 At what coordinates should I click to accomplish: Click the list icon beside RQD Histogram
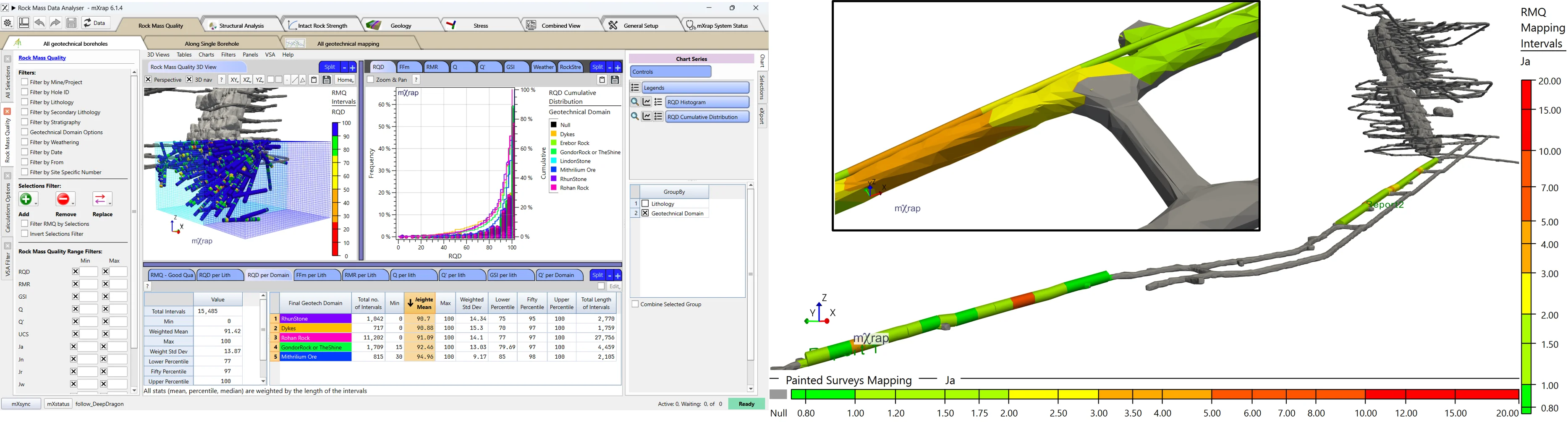pos(659,102)
